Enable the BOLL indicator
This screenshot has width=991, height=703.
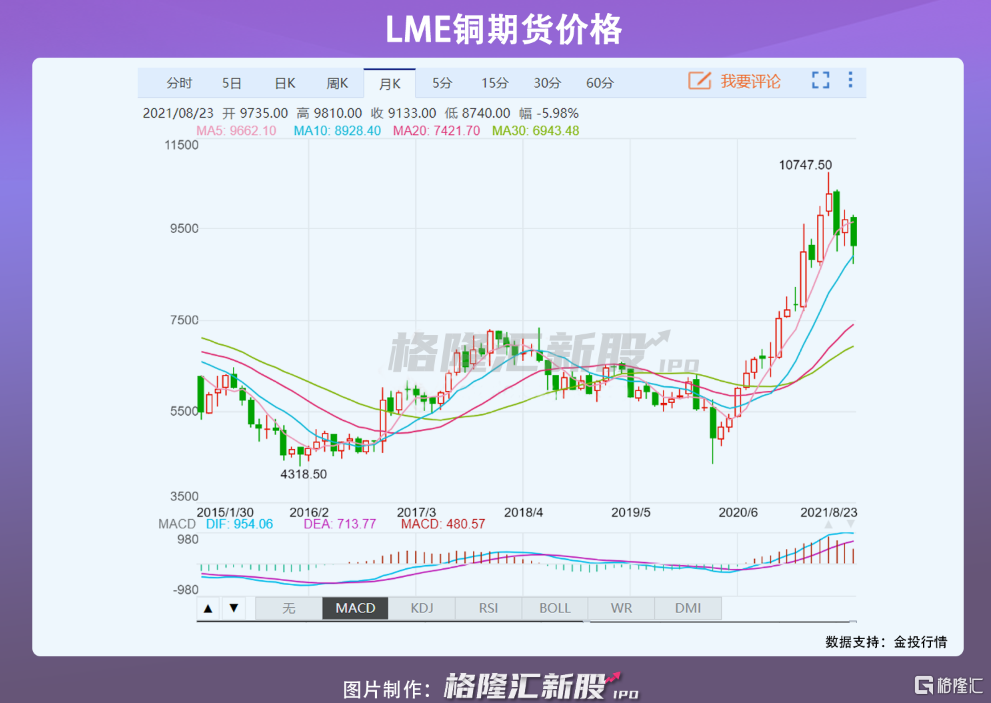[554, 608]
